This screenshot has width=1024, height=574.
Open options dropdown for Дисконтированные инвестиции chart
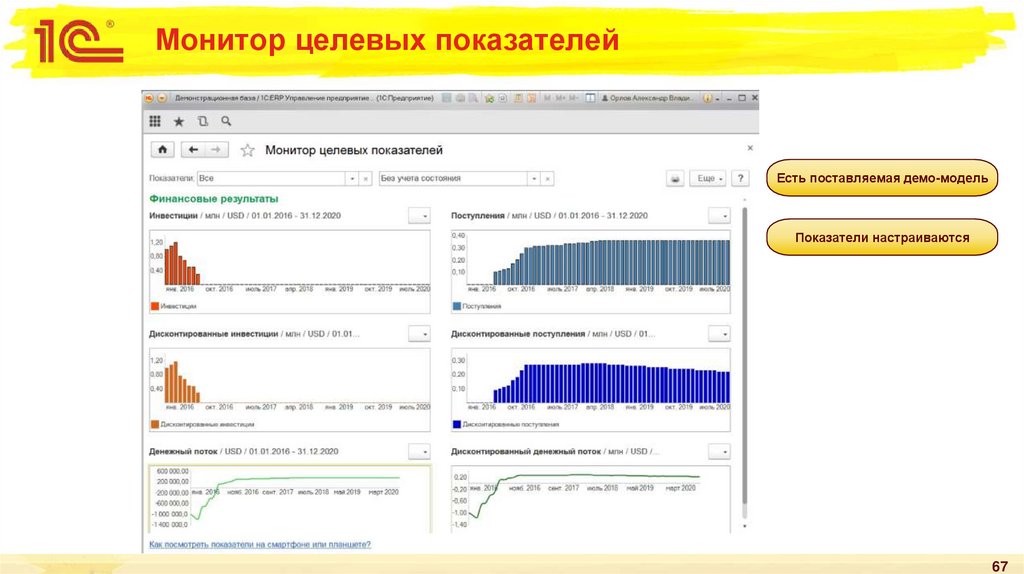point(419,334)
